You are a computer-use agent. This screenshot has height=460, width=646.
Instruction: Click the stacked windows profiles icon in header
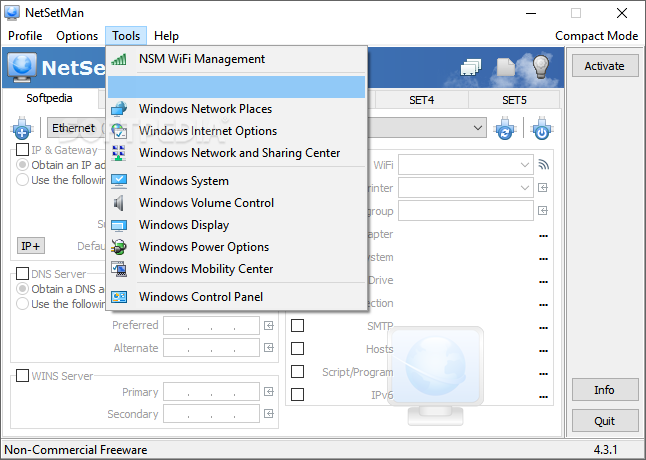point(471,67)
